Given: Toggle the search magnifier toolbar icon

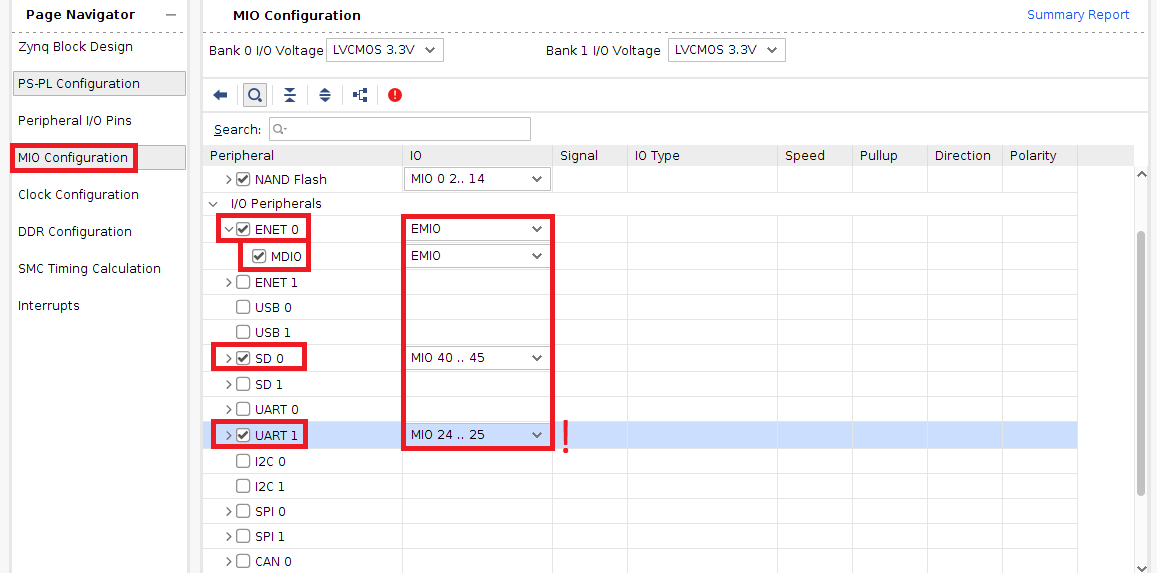Looking at the screenshot, I should [x=255, y=95].
